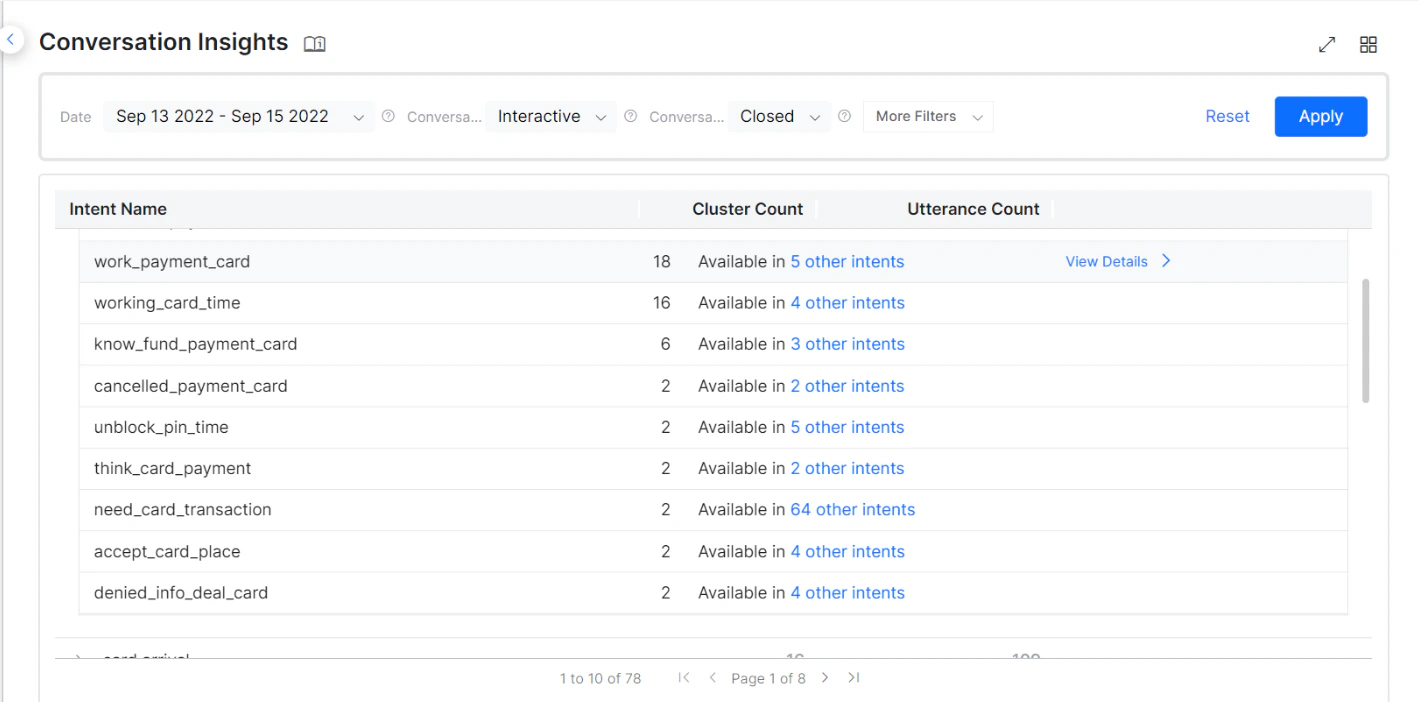1419x702 pixels.
Task: Click the Apply button
Action: pyautogui.click(x=1320, y=116)
